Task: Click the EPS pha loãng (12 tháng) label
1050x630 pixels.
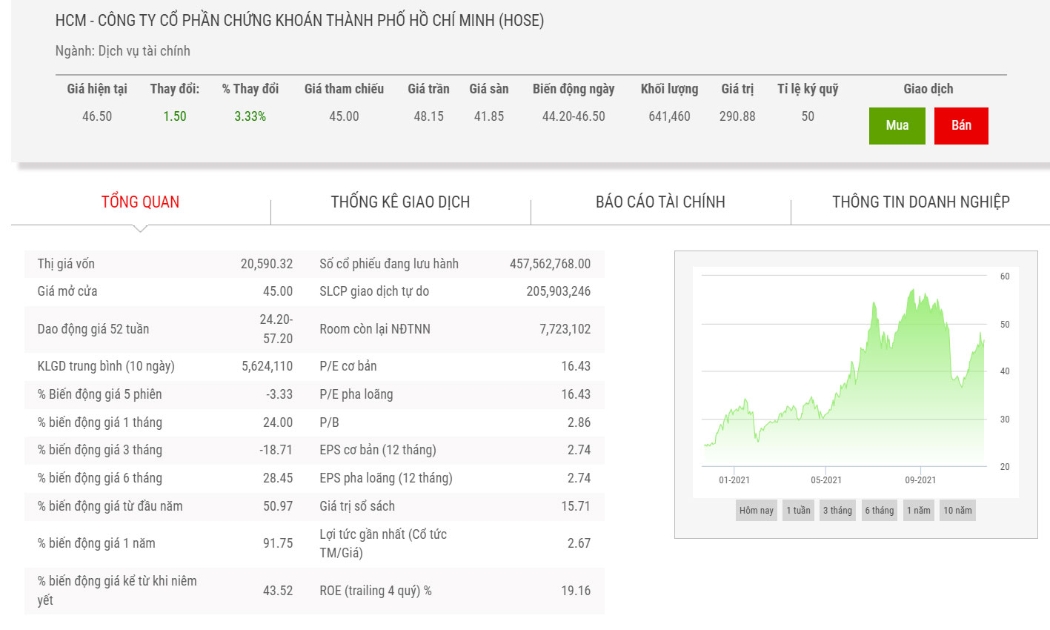Action: pos(386,478)
